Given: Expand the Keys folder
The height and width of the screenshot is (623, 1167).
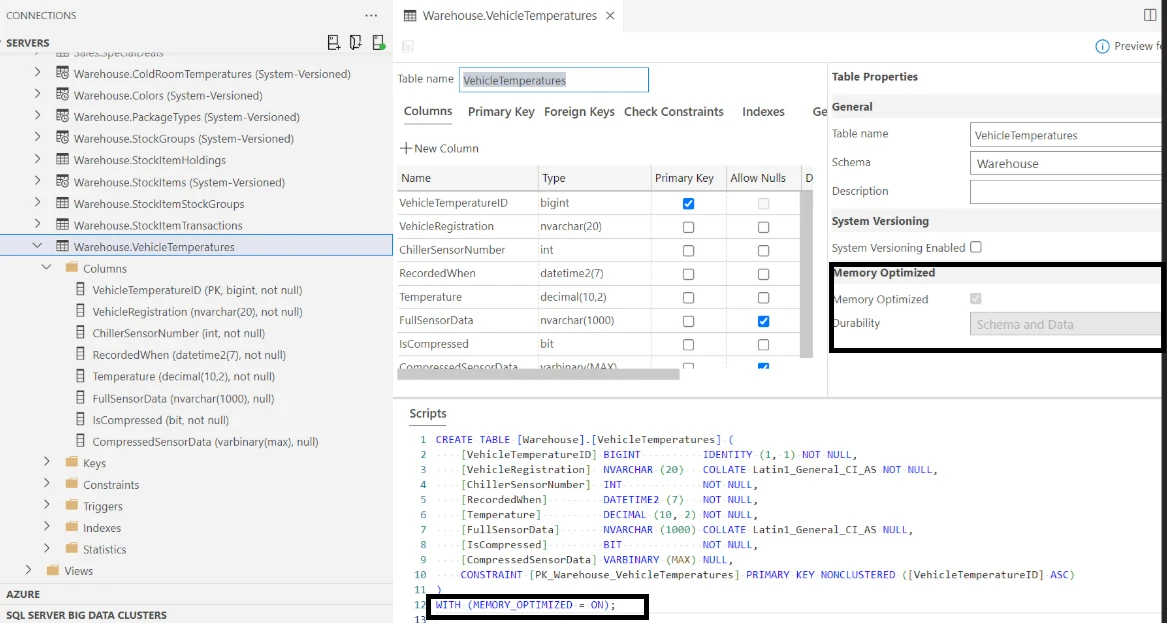Looking at the screenshot, I should 48,462.
